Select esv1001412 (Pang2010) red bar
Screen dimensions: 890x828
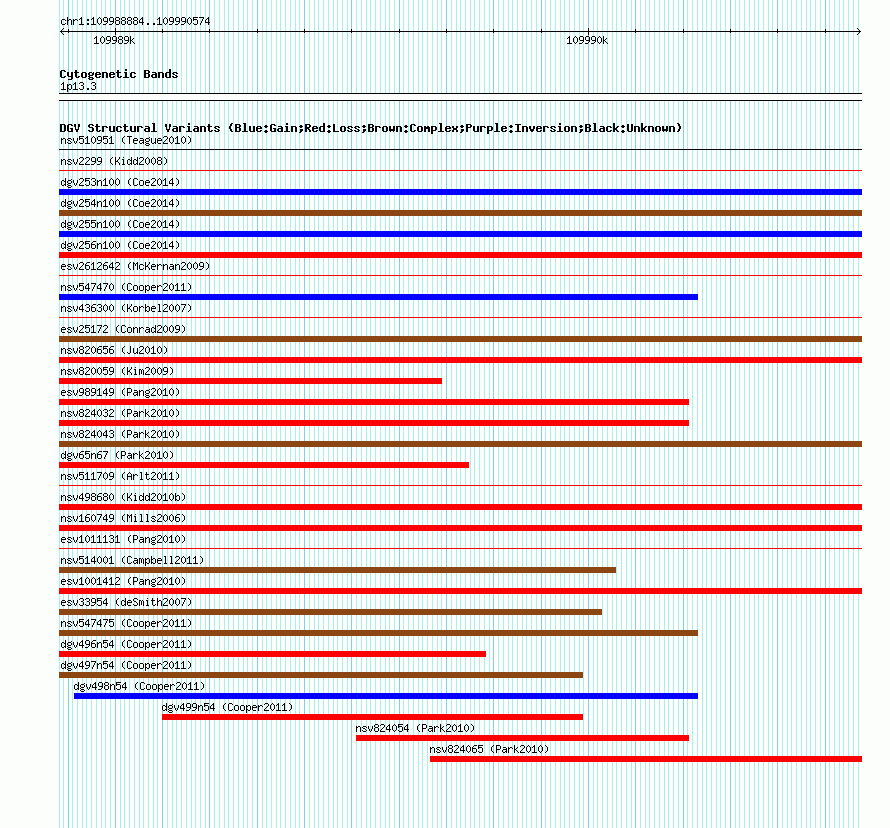pos(460,591)
